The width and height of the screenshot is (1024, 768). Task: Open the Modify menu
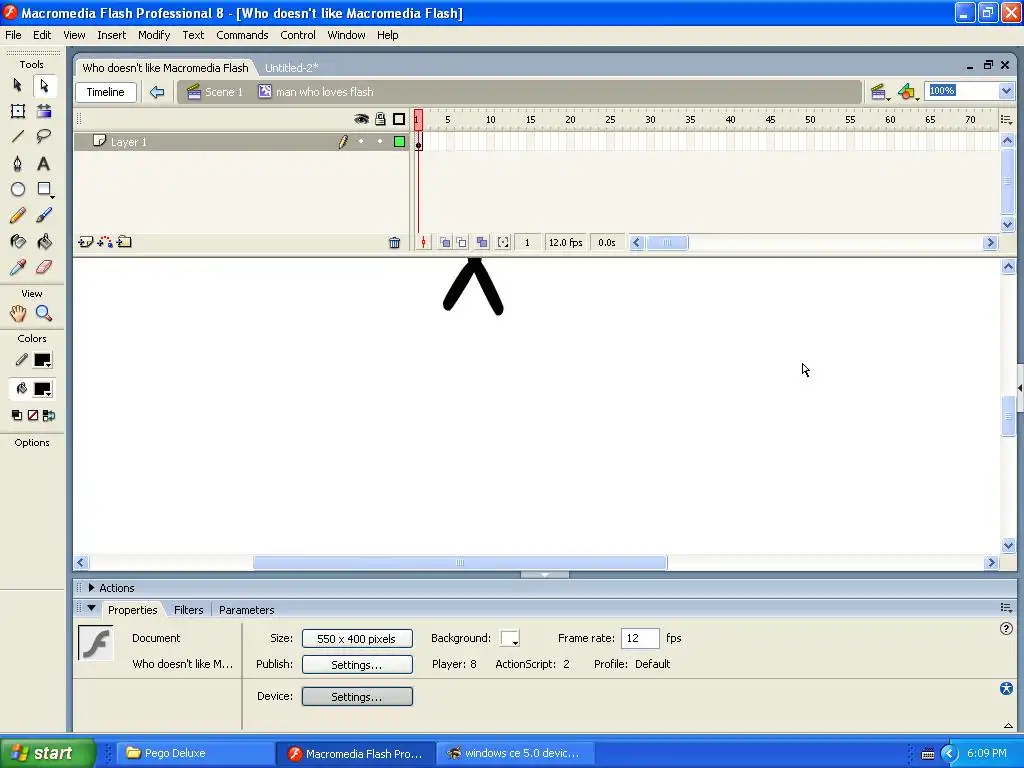pos(154,35)
